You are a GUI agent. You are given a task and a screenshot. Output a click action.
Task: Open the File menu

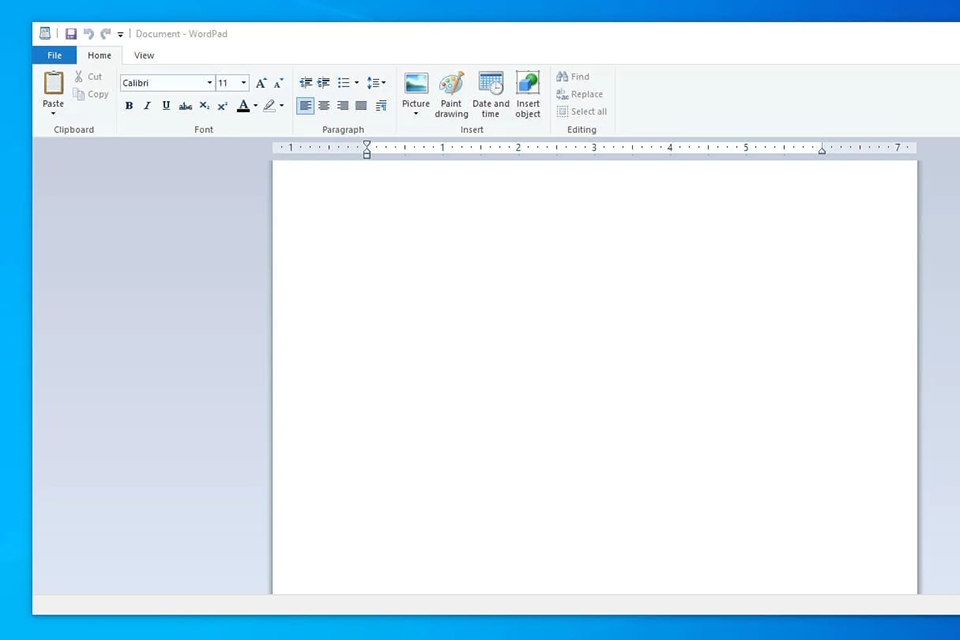(54, 55)
